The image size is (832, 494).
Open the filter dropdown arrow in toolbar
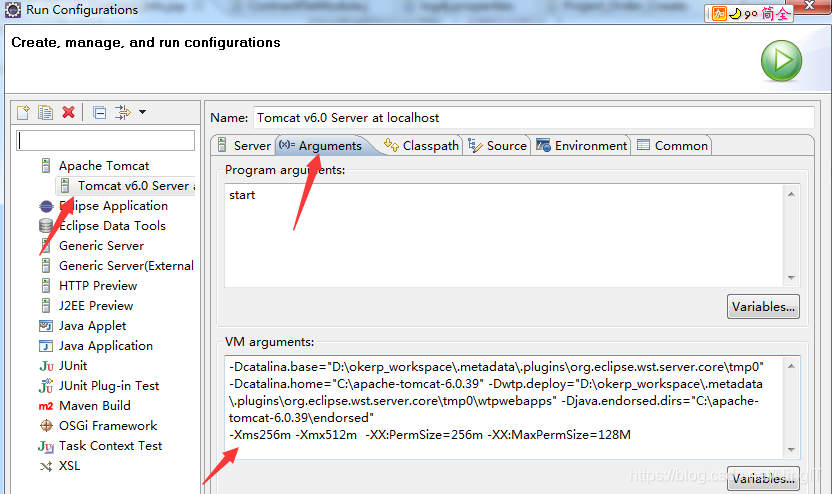(142, 112)
